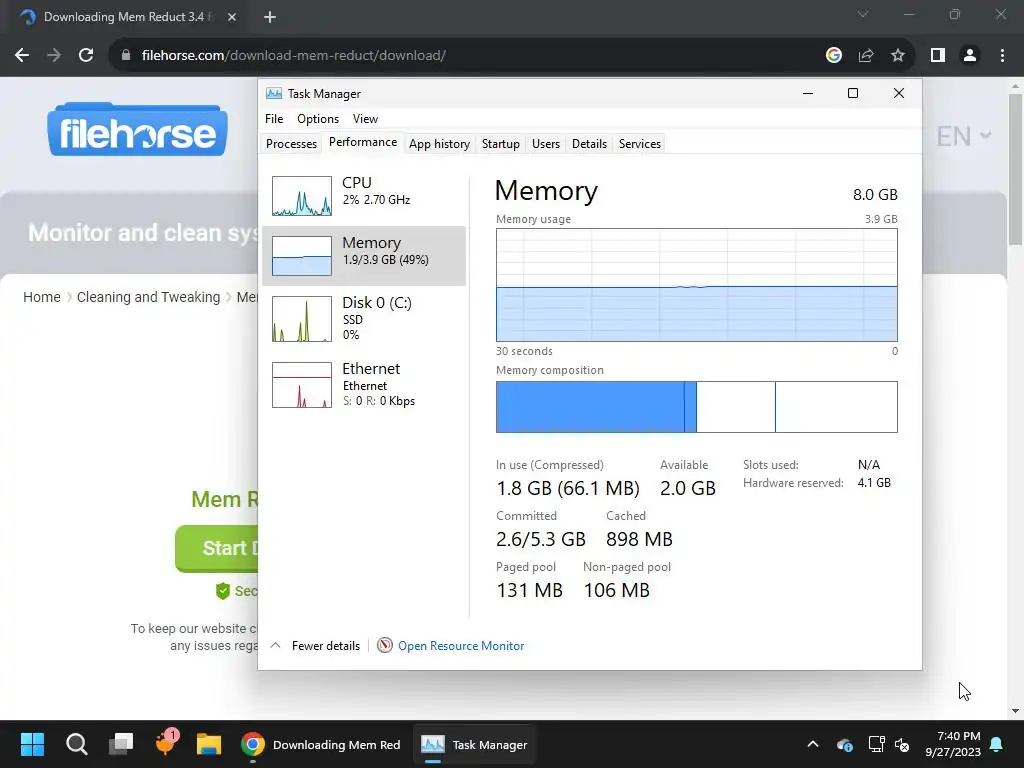Click the Resource Monitor gauge icon

pos(385,645)
